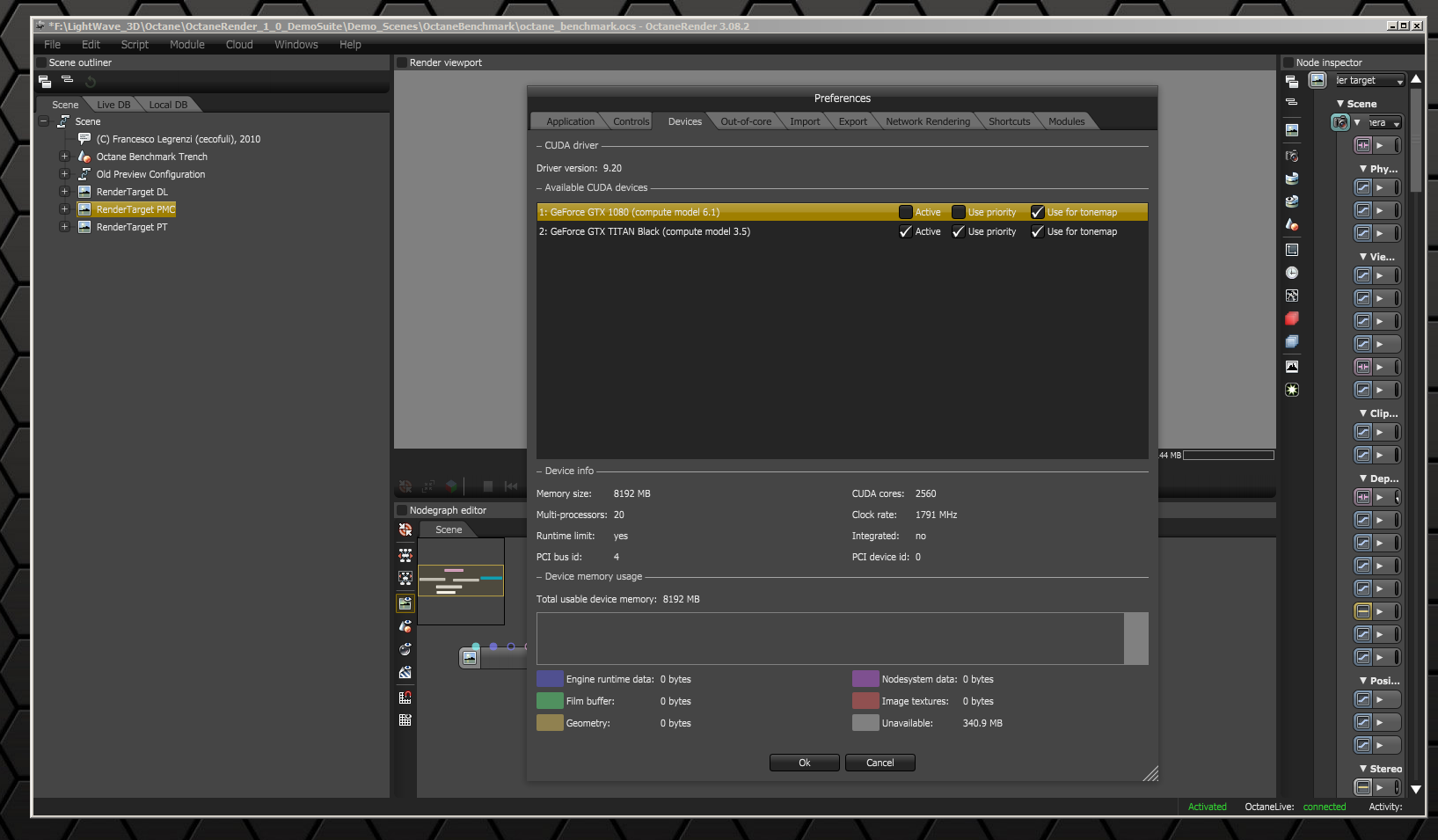Screen dimensions: 1438x840
Task: Toggle texture preview icon in Nodegraph editor
Action: (405, 673)
